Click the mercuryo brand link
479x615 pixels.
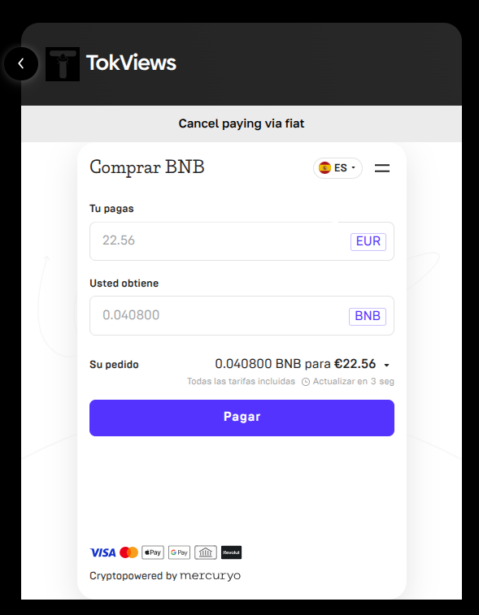tap(210, 576)
